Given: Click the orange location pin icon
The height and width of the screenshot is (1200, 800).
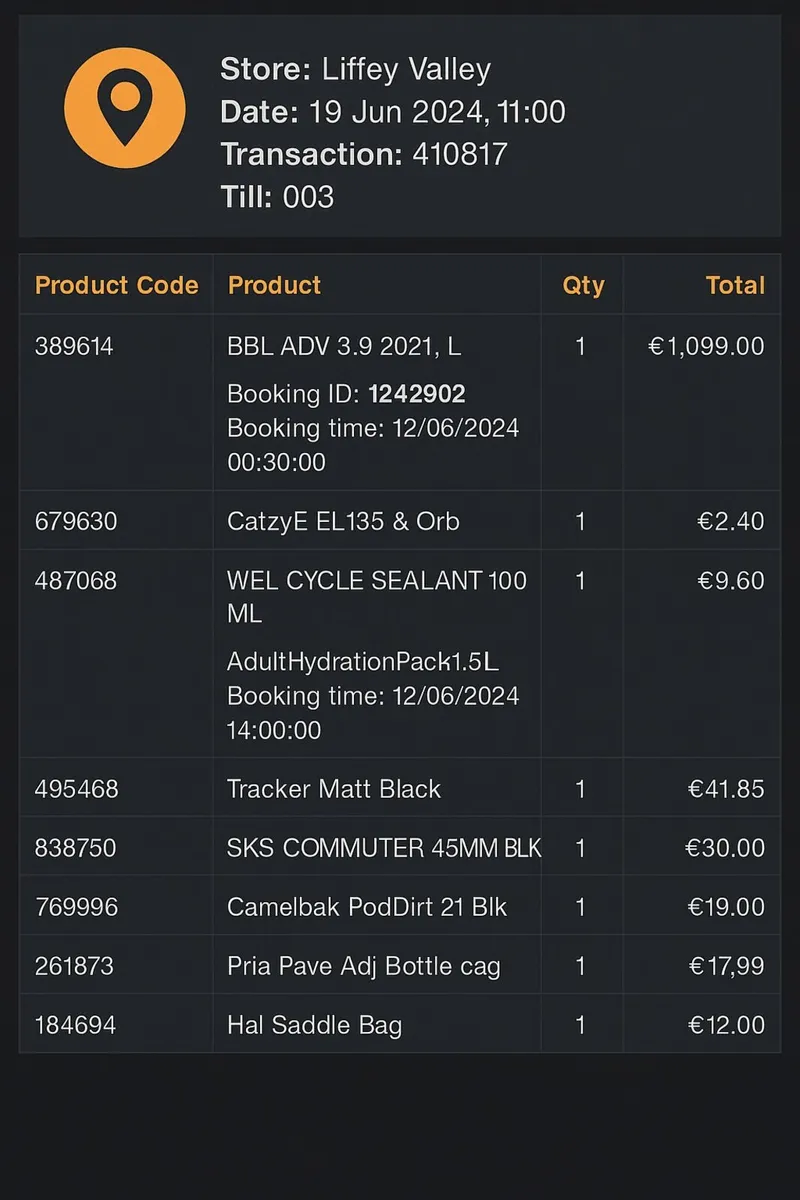Looking at the screenshot, I should click(125, 108).
